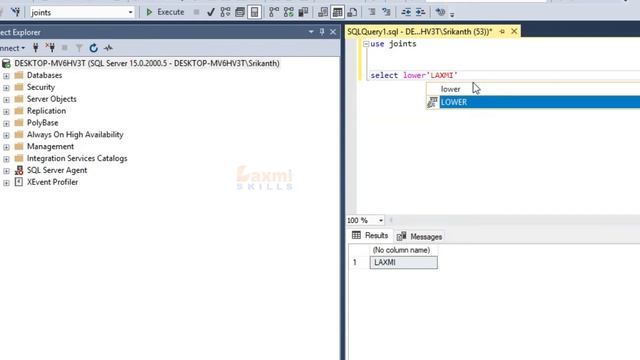Expand Always On High Availability node
640x360 pixels.
[x=6, y=135]
